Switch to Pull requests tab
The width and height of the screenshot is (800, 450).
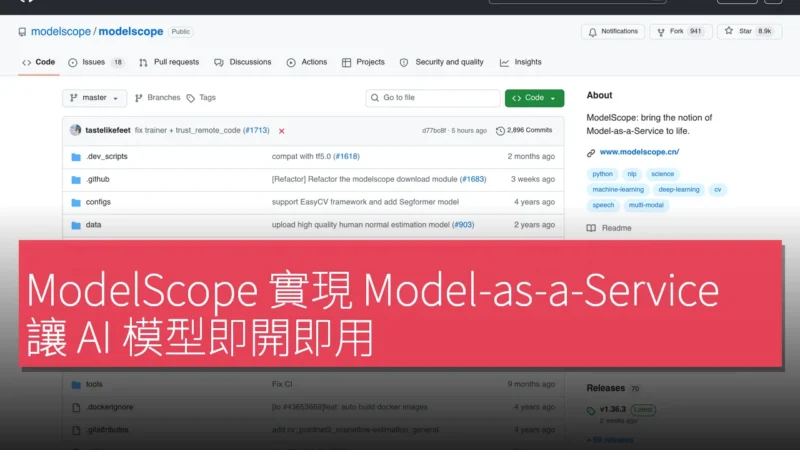[x=169, y=62]
